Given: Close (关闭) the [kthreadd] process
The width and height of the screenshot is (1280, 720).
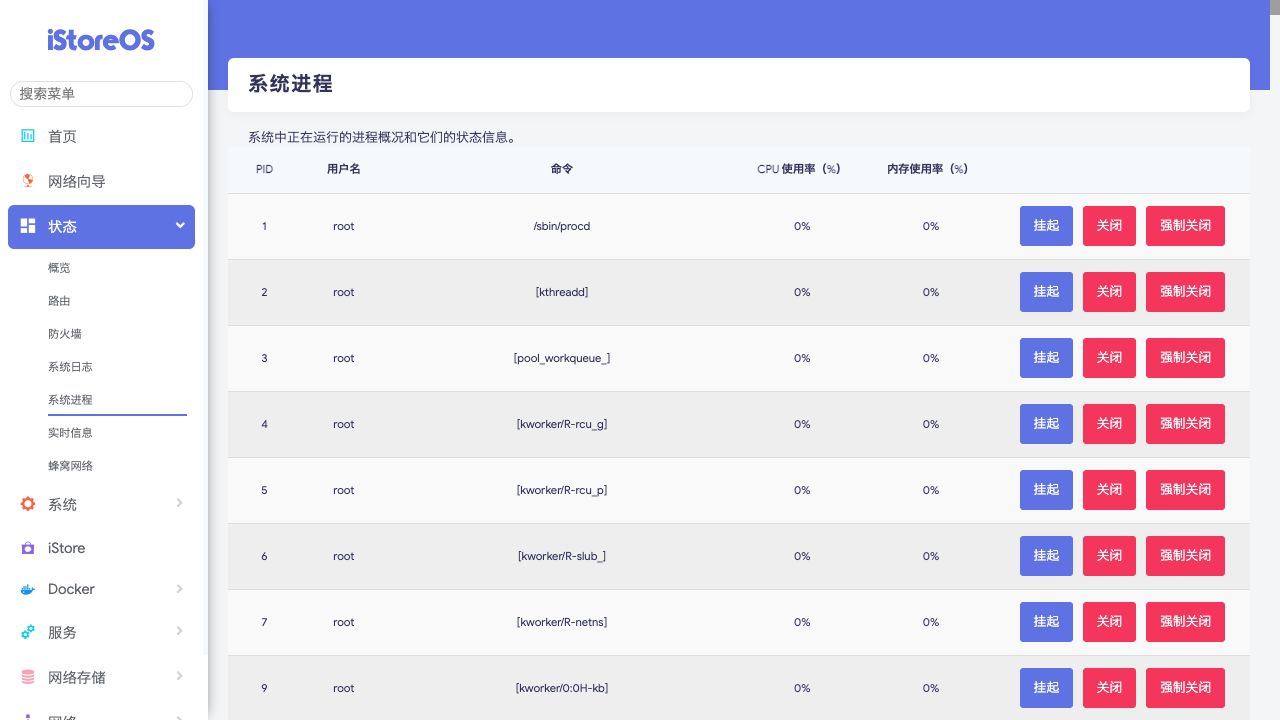Looking at the screenshot, I should pyautogui.click(x=1109, y=292).
